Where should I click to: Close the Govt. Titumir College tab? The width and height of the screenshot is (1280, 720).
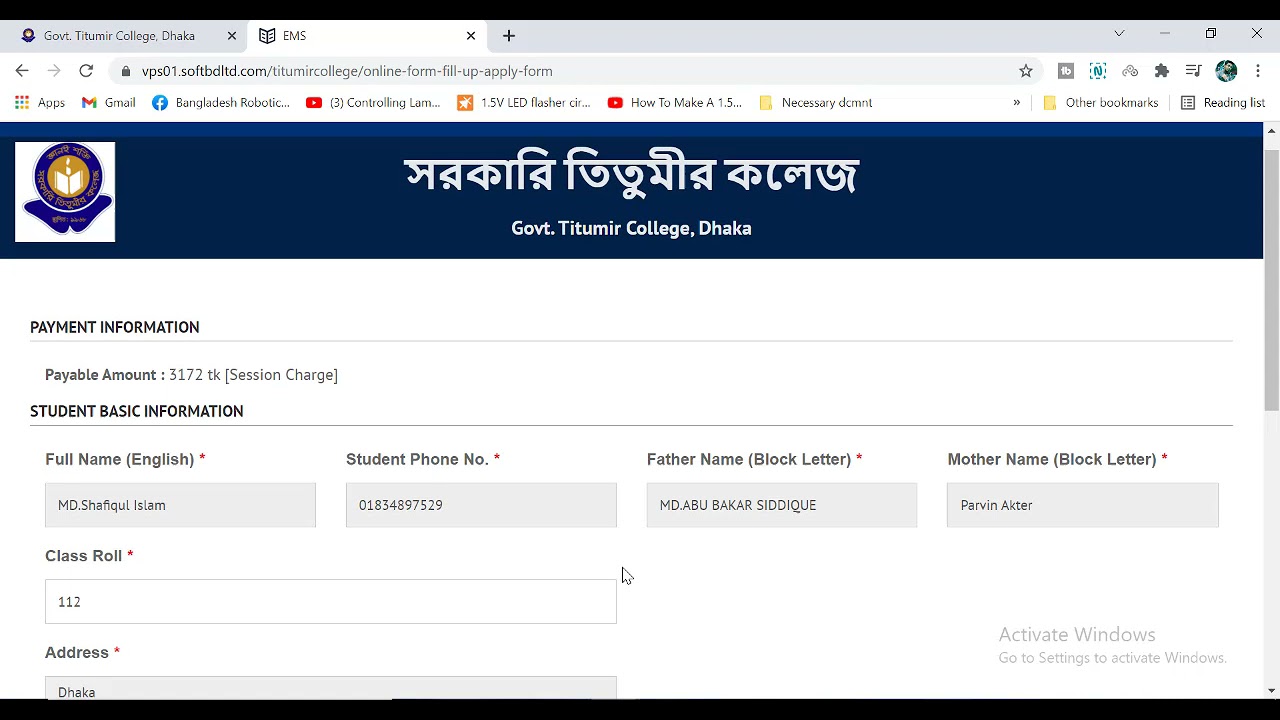coord(232,35)
